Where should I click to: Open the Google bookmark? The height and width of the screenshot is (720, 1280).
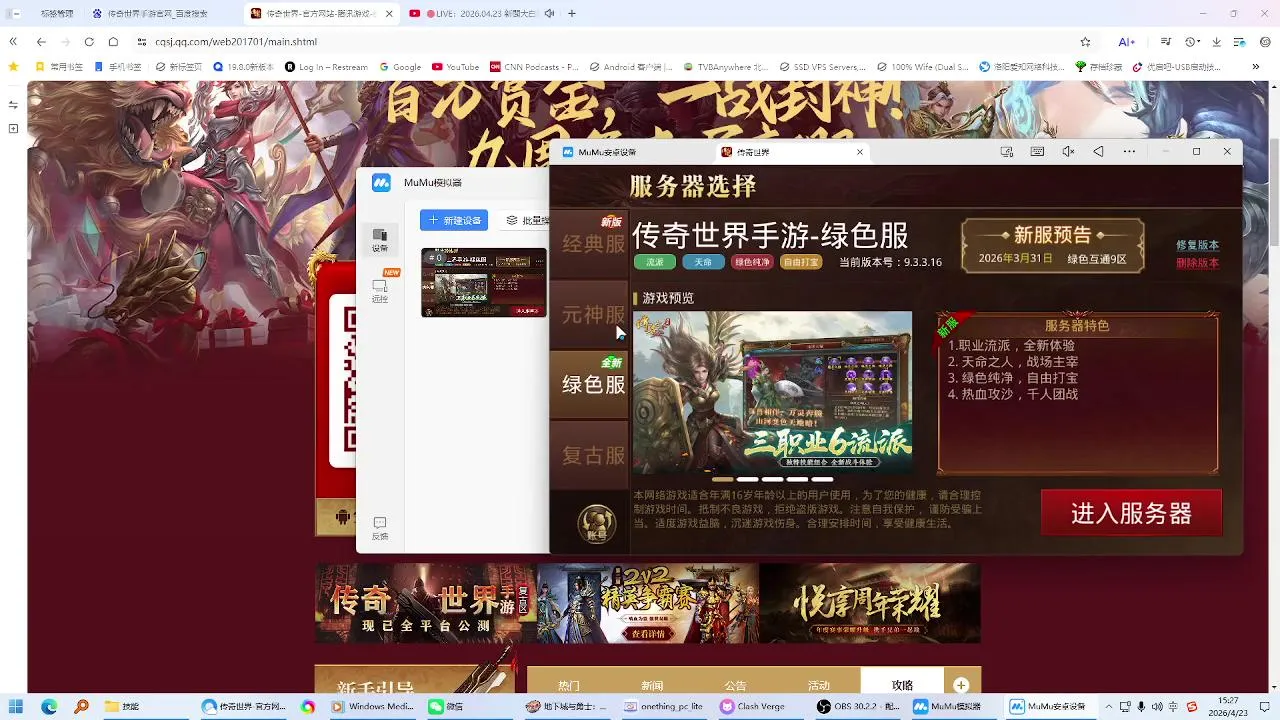point(400,67)
